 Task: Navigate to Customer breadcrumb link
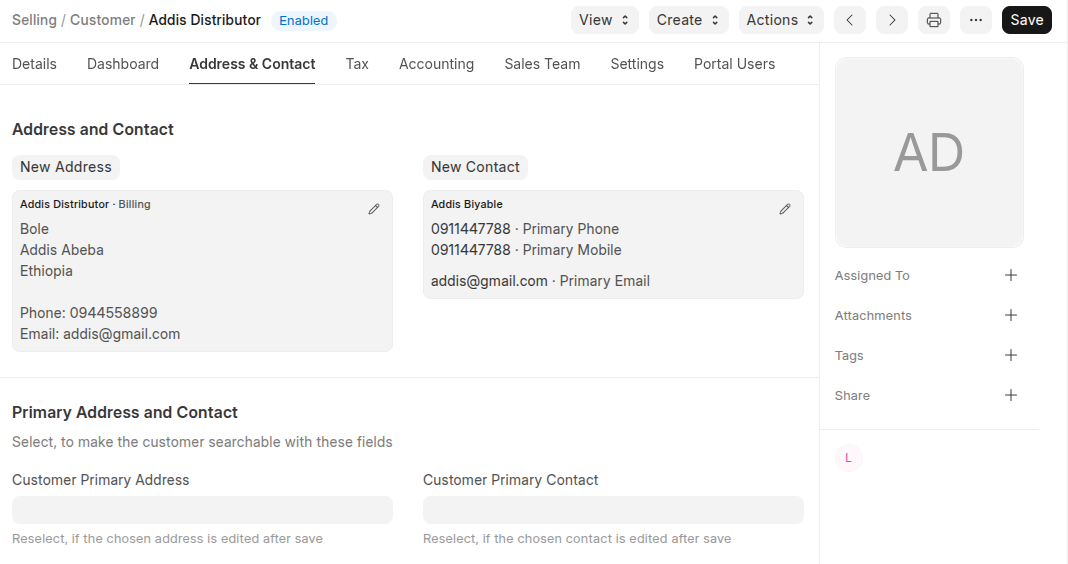coord(103,20)
